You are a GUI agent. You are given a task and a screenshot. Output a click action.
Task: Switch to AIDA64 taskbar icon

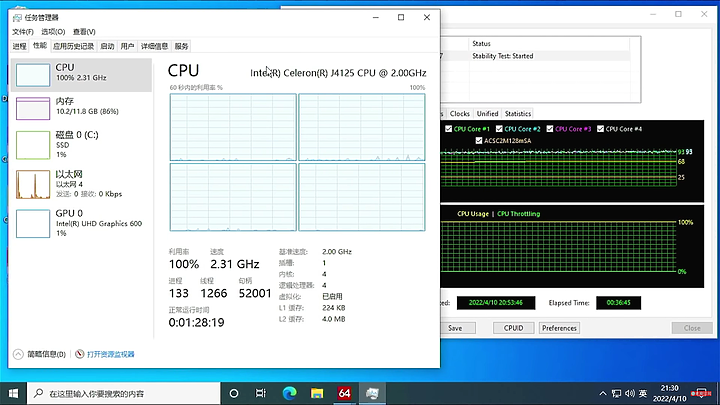pos(344,394)
